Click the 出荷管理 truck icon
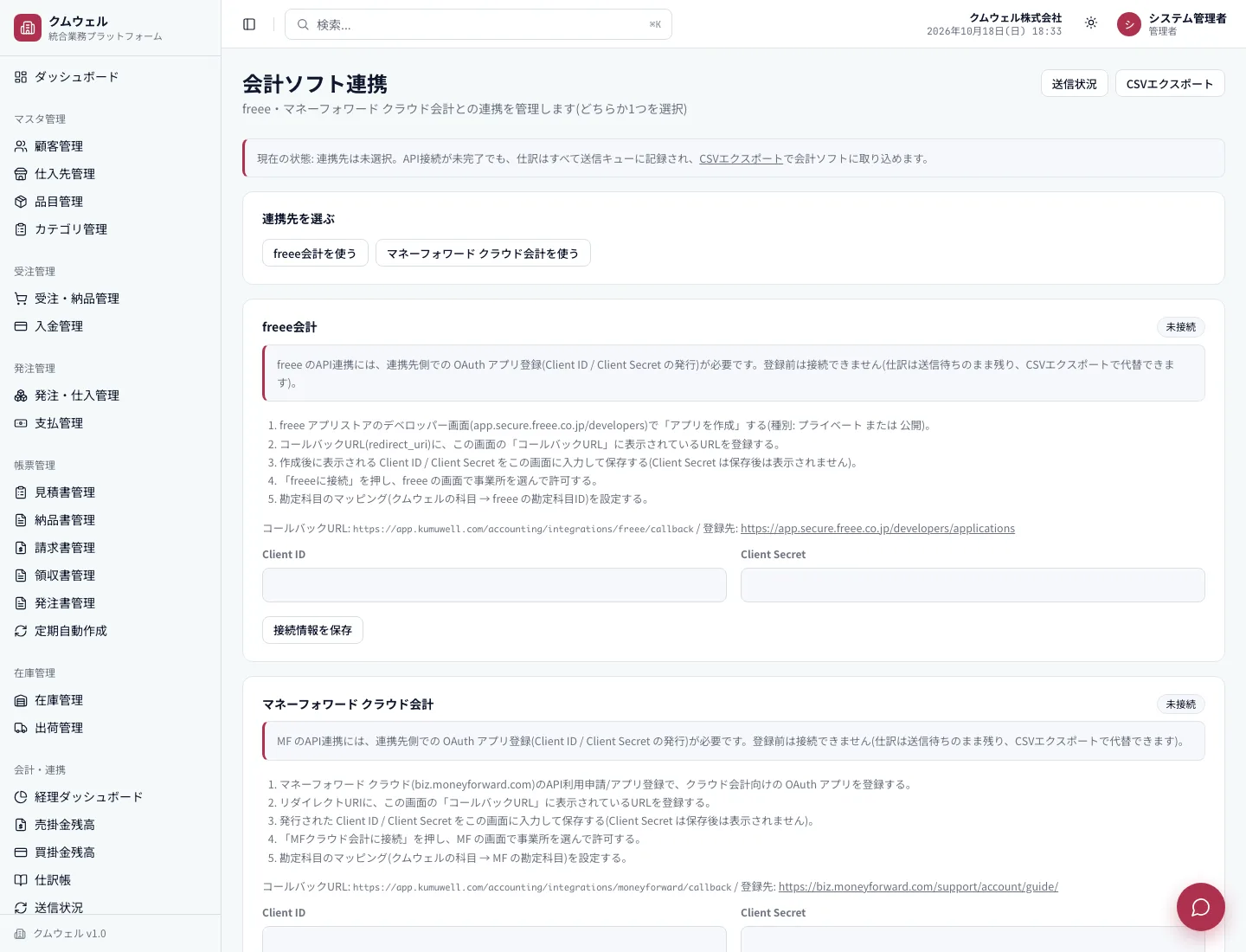 click(21, 728)
